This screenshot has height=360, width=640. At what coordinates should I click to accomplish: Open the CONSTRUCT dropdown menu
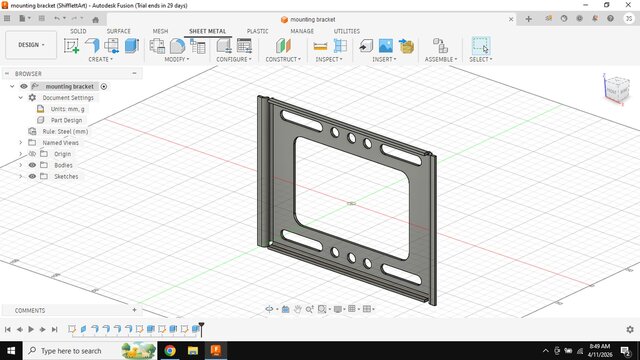(x=283, y=59)
